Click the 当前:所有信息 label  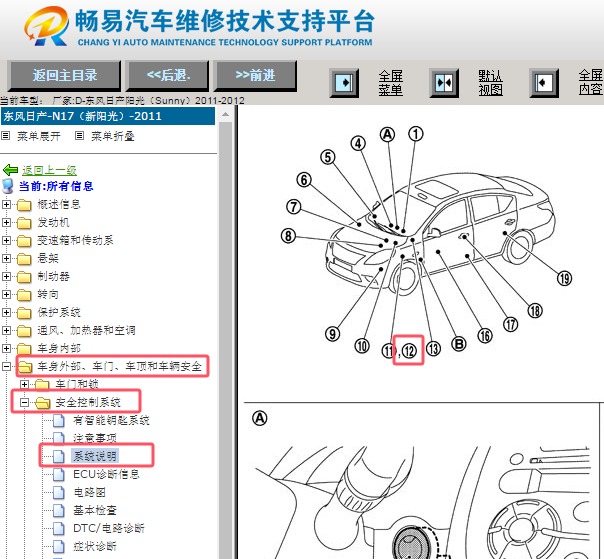56,186
